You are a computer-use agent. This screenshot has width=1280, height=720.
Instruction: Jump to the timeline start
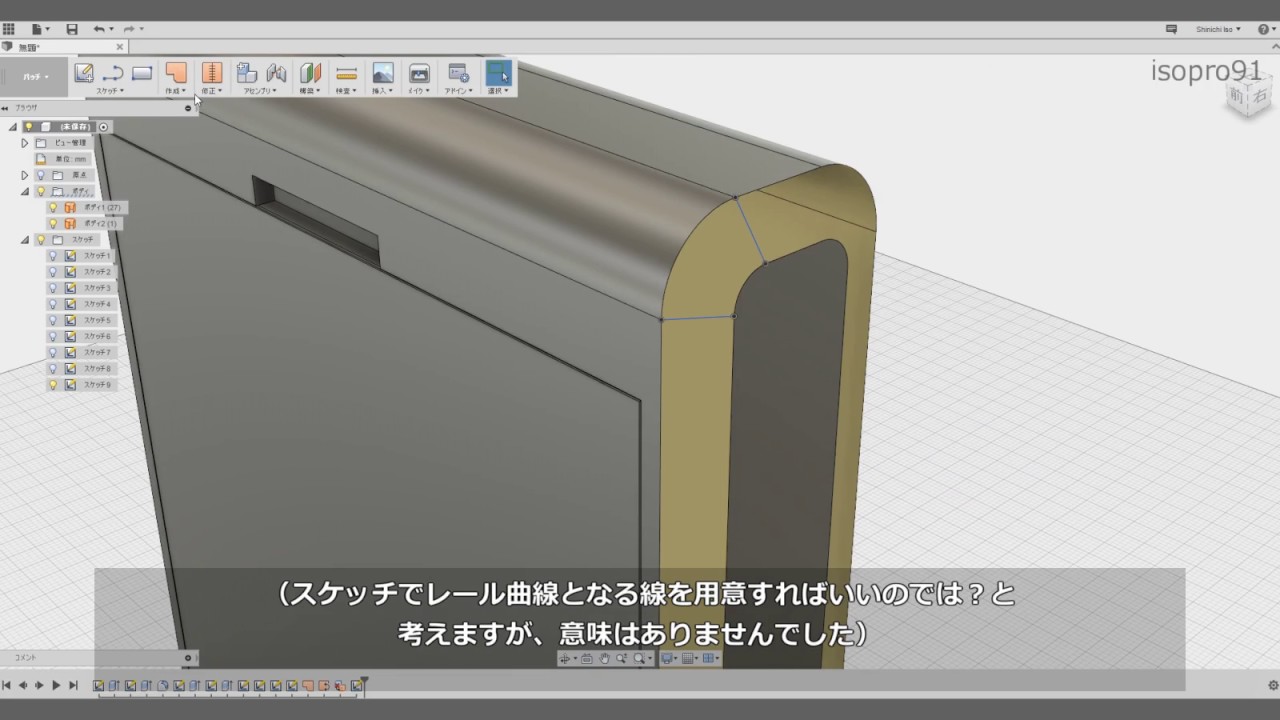click(x=6, y=685)
